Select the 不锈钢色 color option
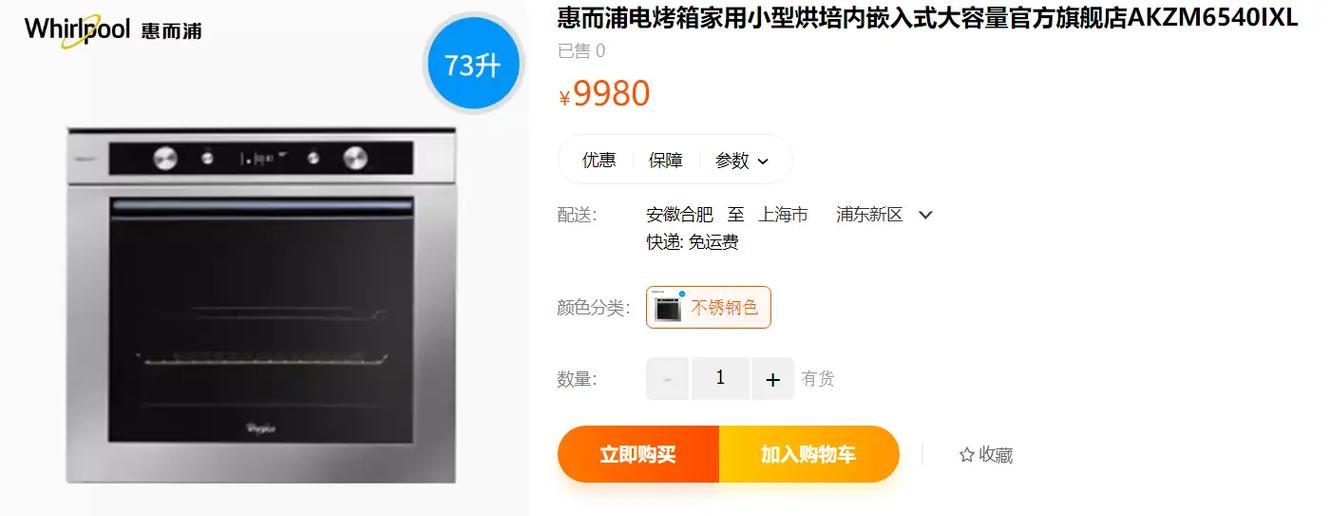Image resolution: width=1330 pixels, height=516 pixels. (708, 307)
